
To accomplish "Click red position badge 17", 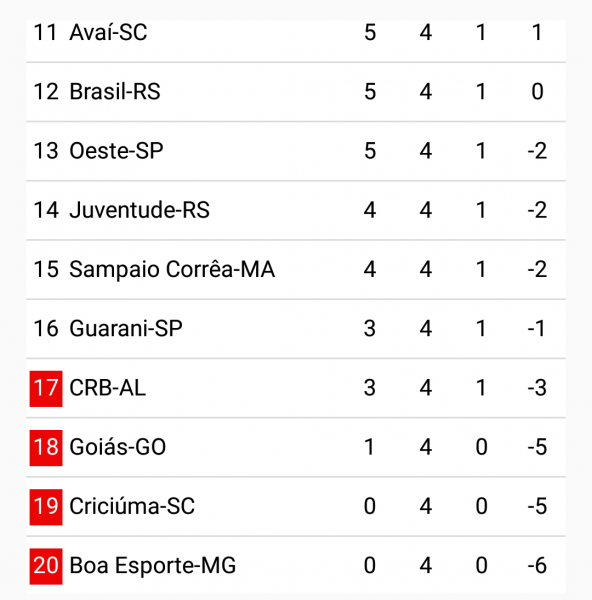I will (46, 388).
